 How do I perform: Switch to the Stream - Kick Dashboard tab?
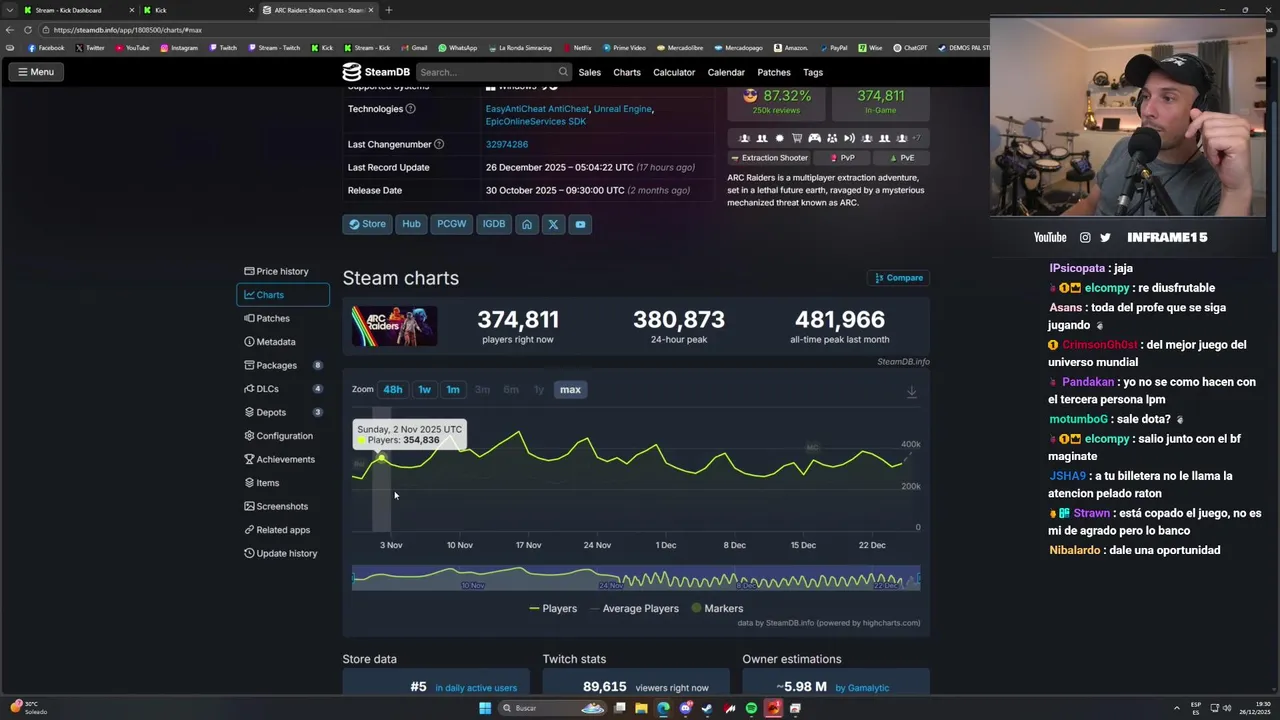pyautogui.click(x=78, y=10)
